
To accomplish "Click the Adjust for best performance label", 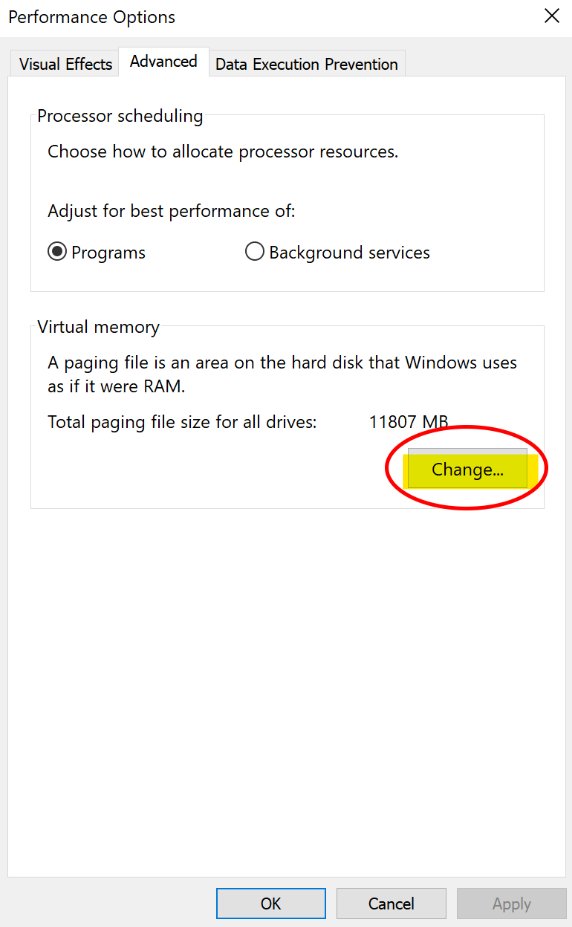I will (x=171, y=211).
